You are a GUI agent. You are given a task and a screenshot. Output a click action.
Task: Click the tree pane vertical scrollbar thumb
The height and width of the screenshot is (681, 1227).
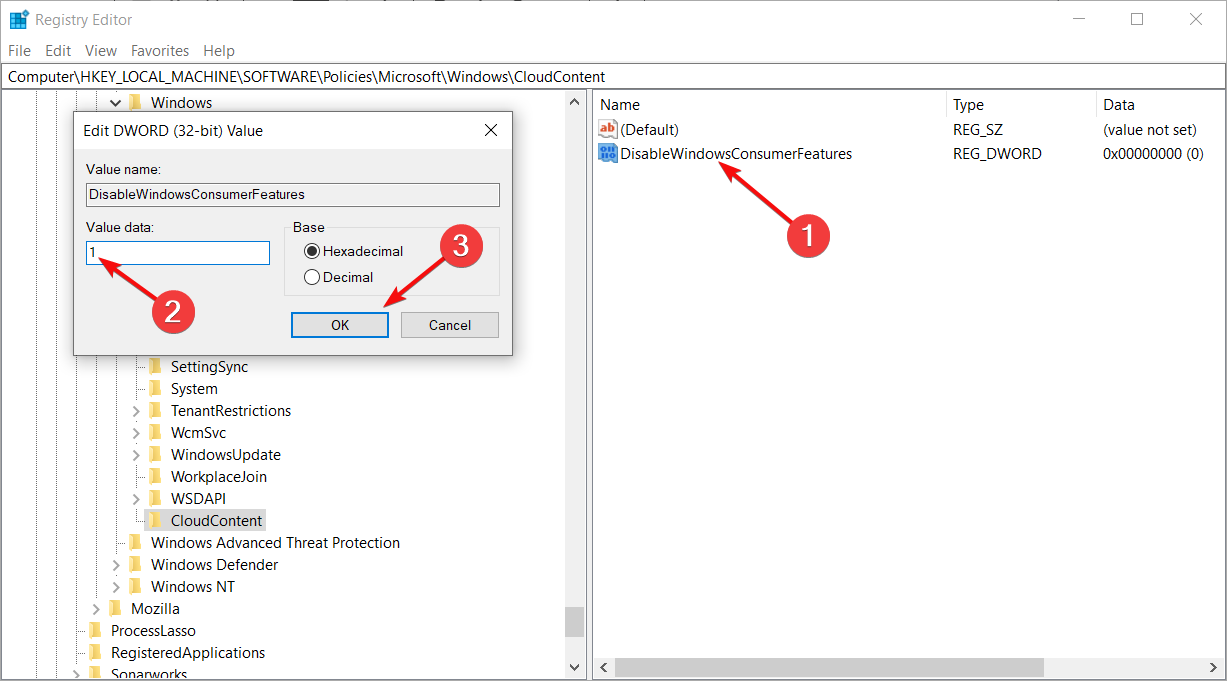pyautogui.click(x=574, y=622)
